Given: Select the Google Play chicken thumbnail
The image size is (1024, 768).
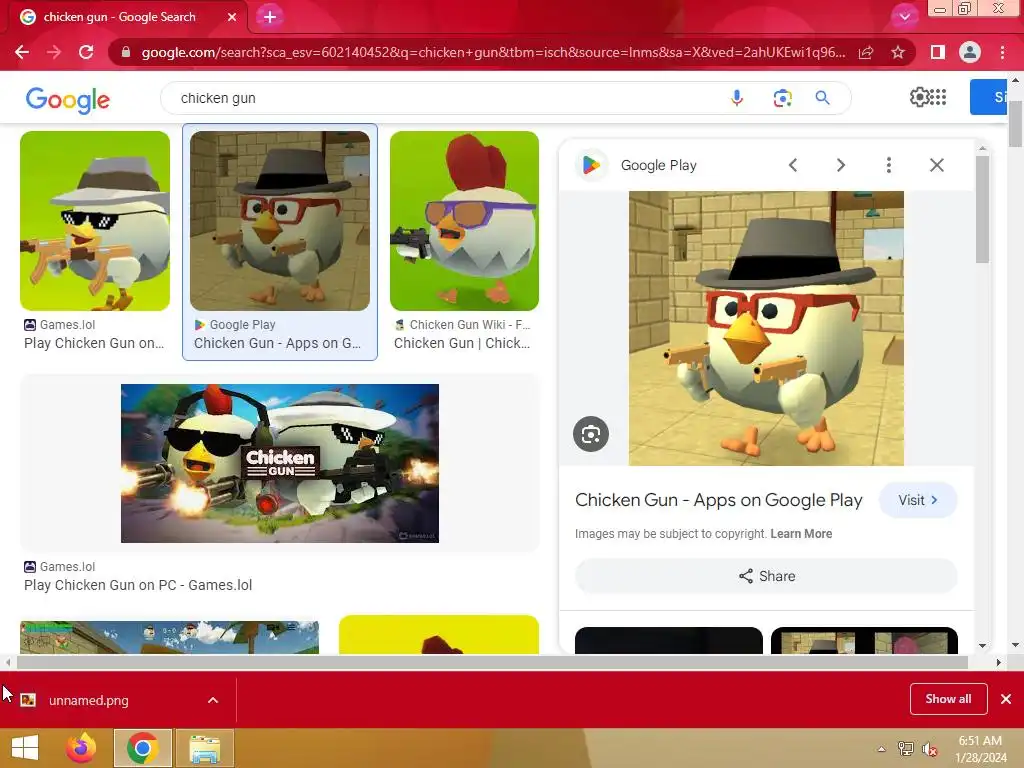Looking at the screenshot, I should click(280, 221).
